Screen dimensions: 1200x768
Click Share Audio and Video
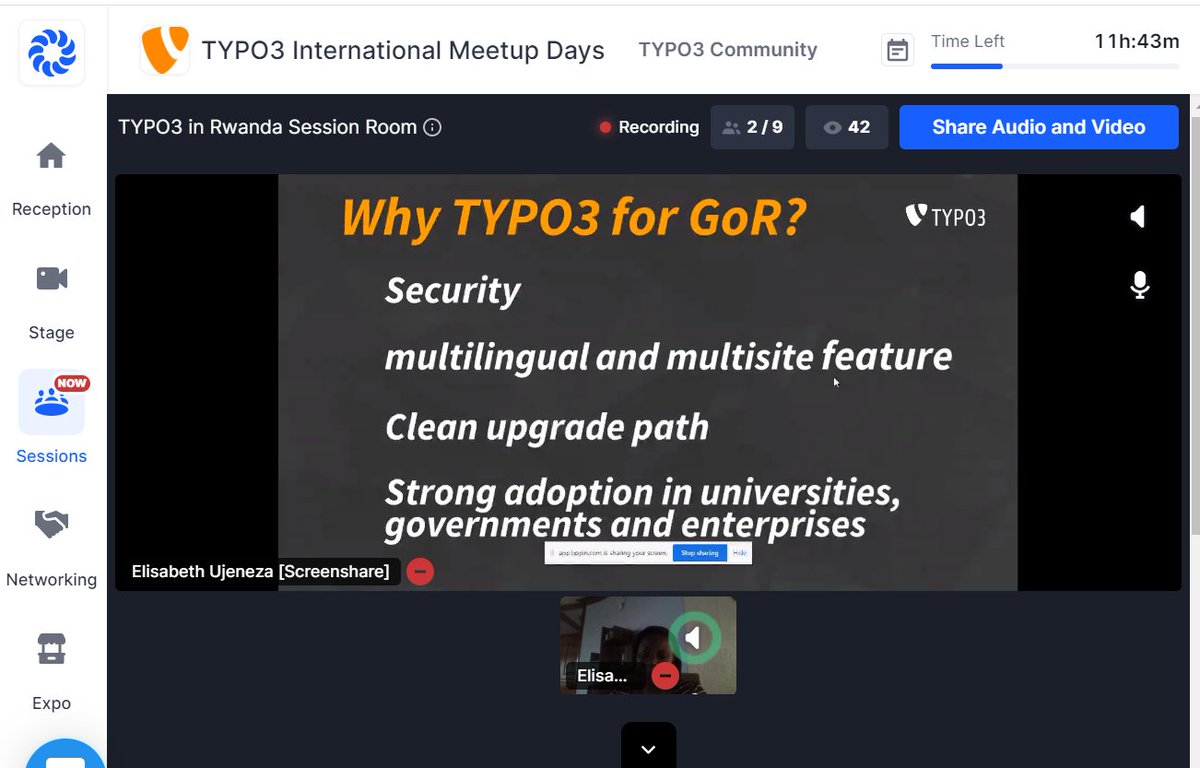pyautogui.click(x=1039, y=127)
